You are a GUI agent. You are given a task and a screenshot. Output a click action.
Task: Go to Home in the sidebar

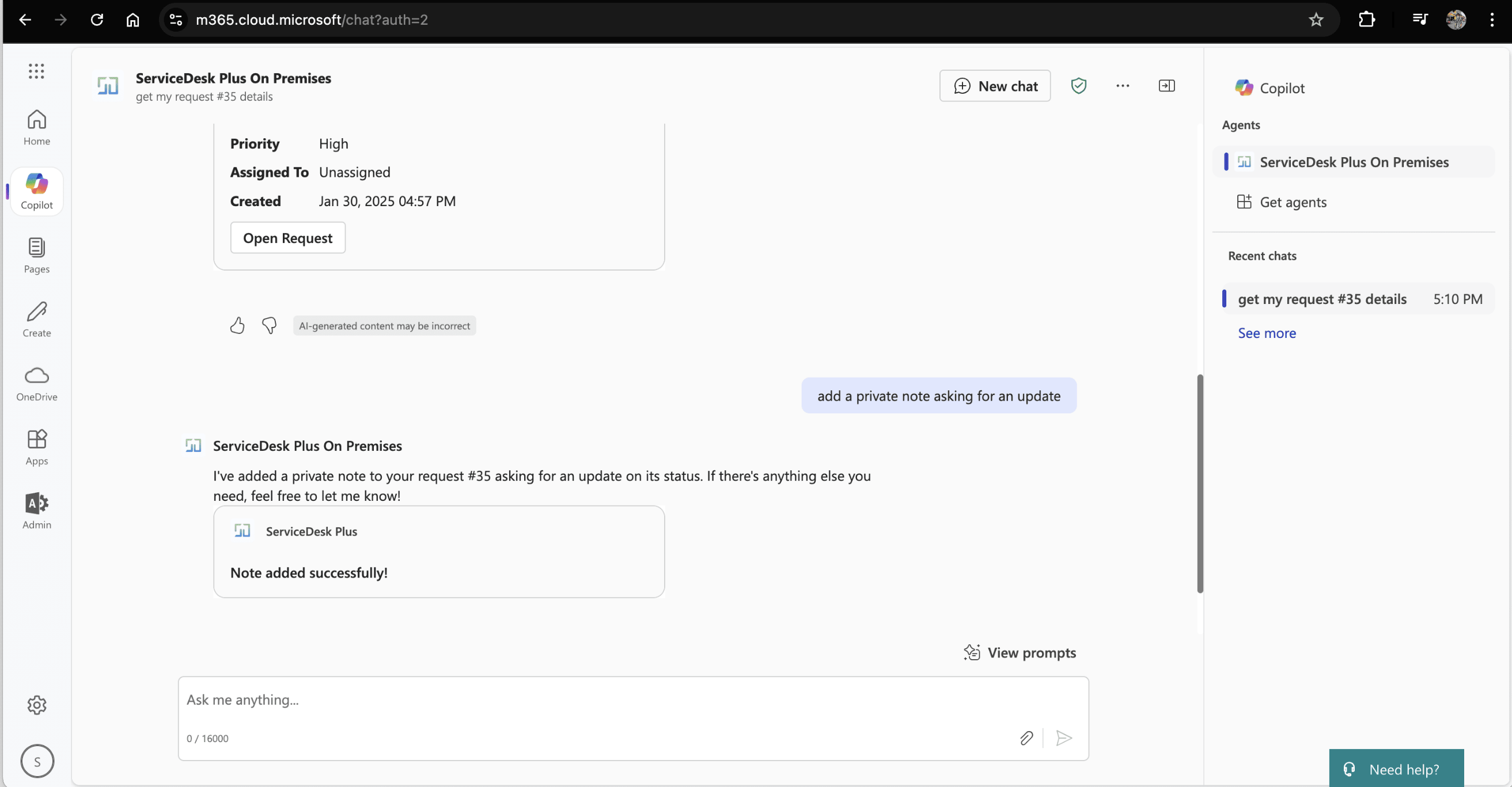[x=36, y=127]
